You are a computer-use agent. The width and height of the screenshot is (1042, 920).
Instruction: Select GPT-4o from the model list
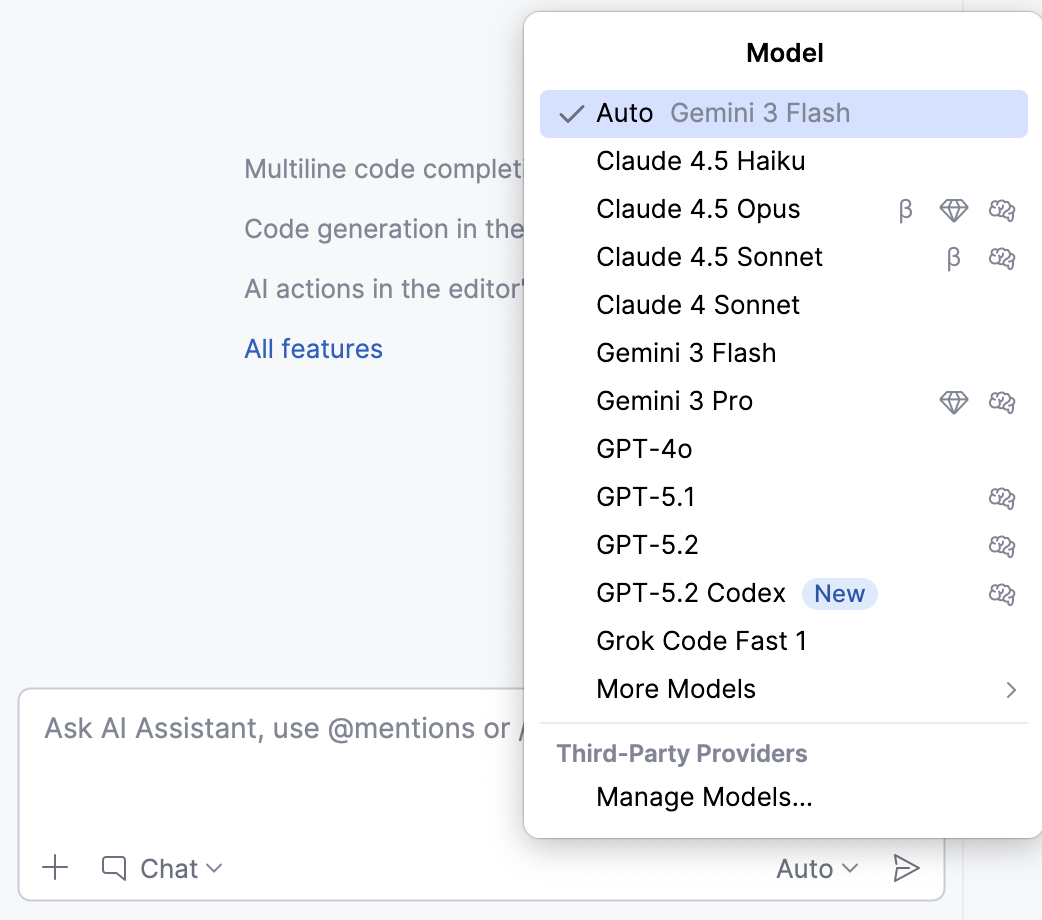click(x=643, y=449)
